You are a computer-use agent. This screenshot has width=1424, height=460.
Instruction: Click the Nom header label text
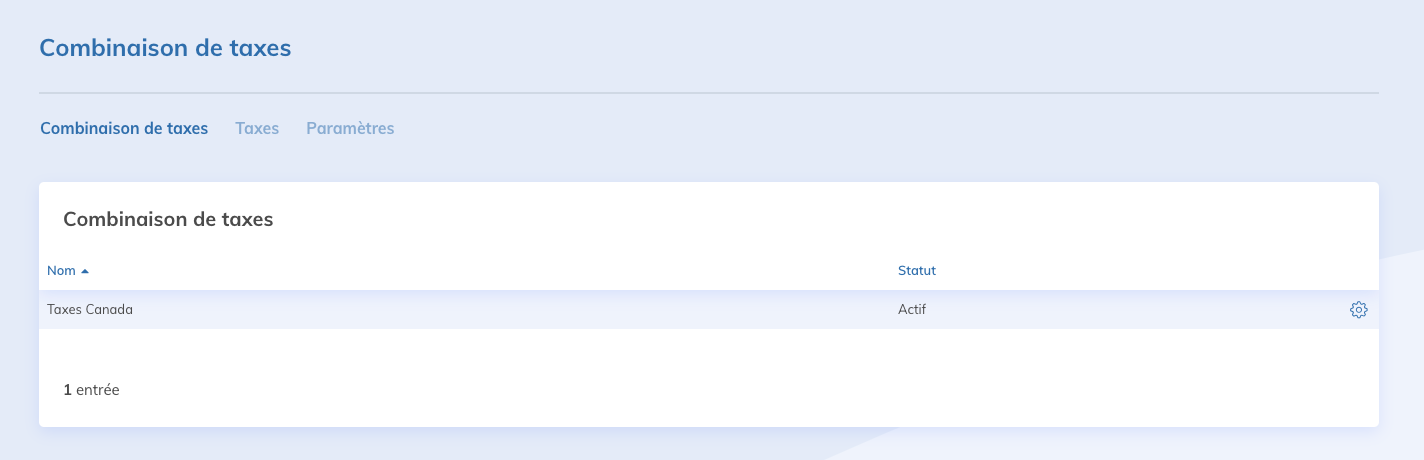click(61, 271)
